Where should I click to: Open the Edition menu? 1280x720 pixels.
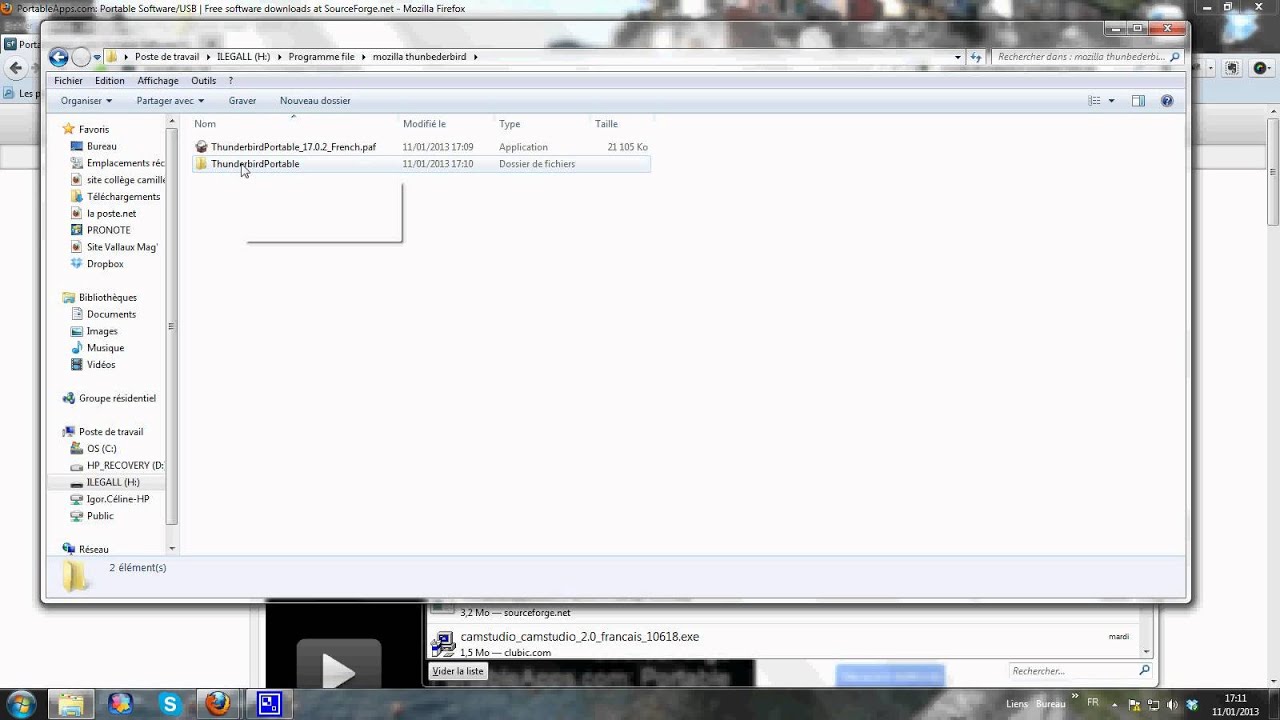pyautogui.click(x=110, y=81)
